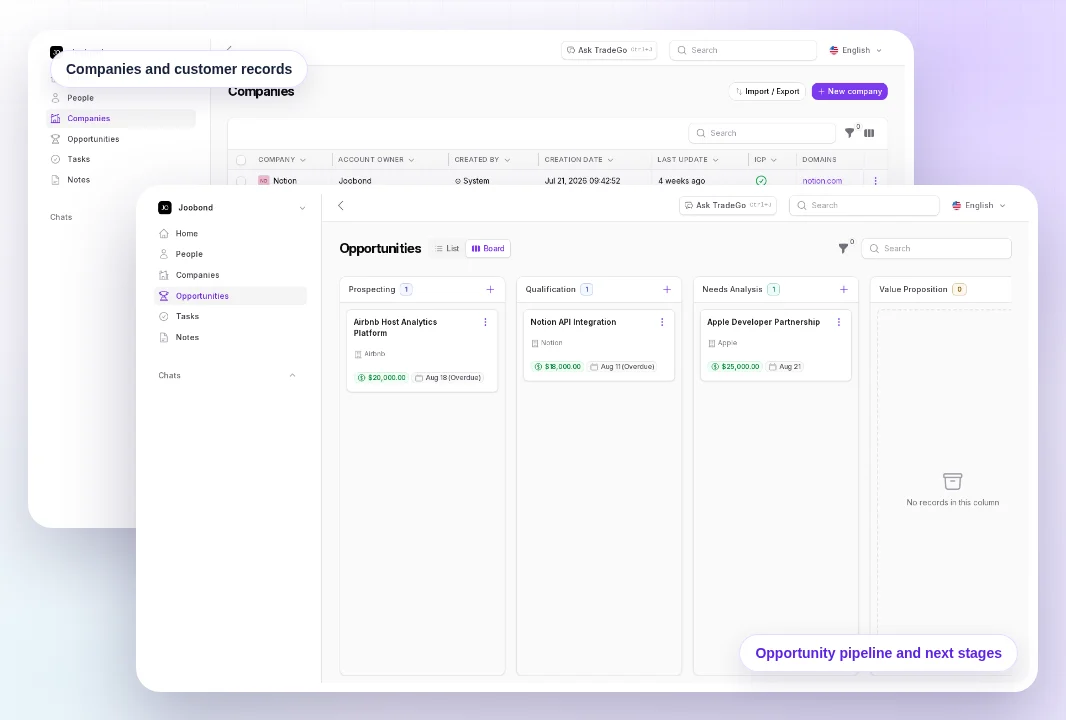Click the New company button
This screenshot has height=720, width=1066.
pos(850,91)
